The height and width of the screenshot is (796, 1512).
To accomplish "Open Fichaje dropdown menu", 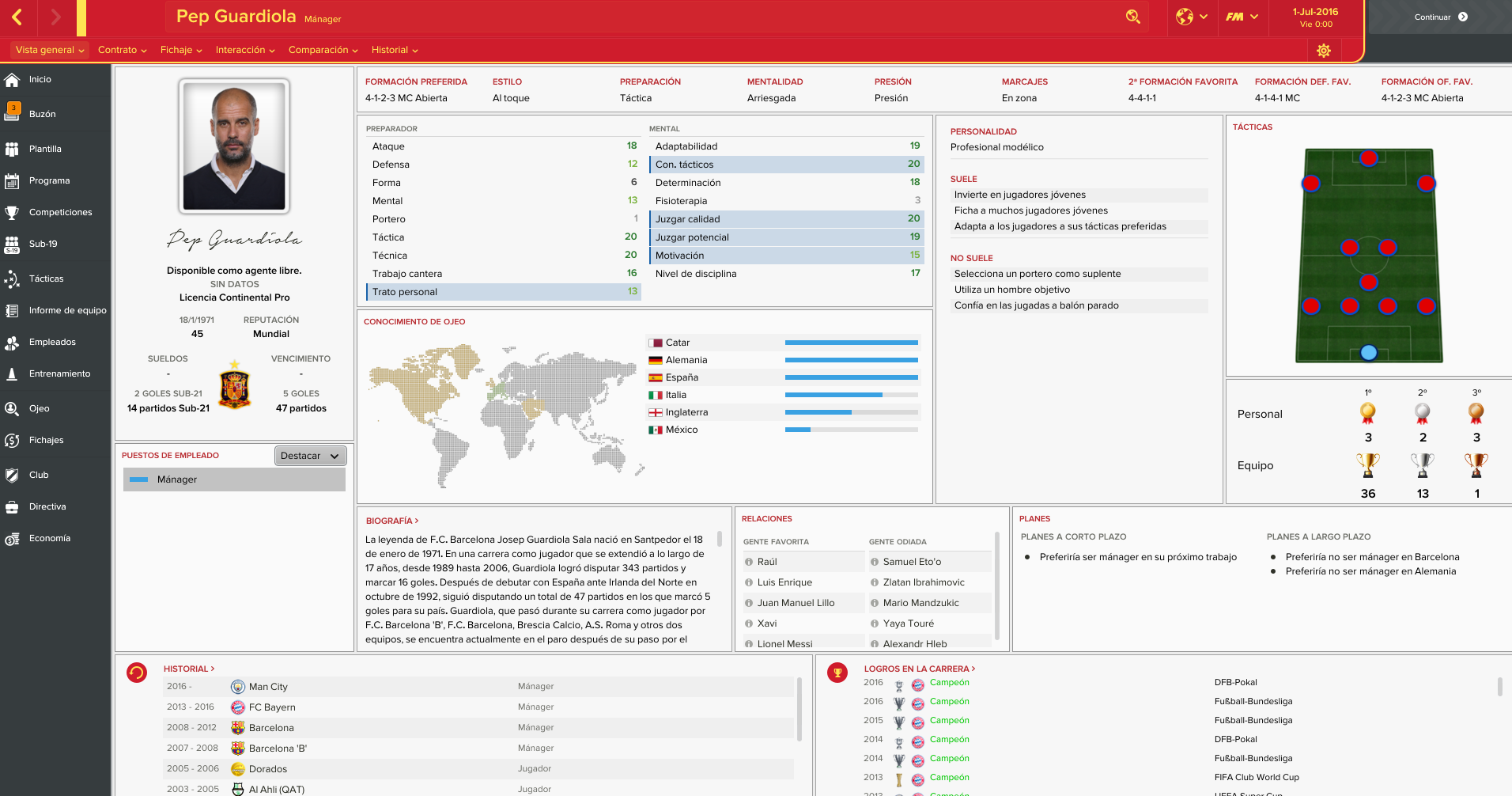I will (x=181, y=50).
